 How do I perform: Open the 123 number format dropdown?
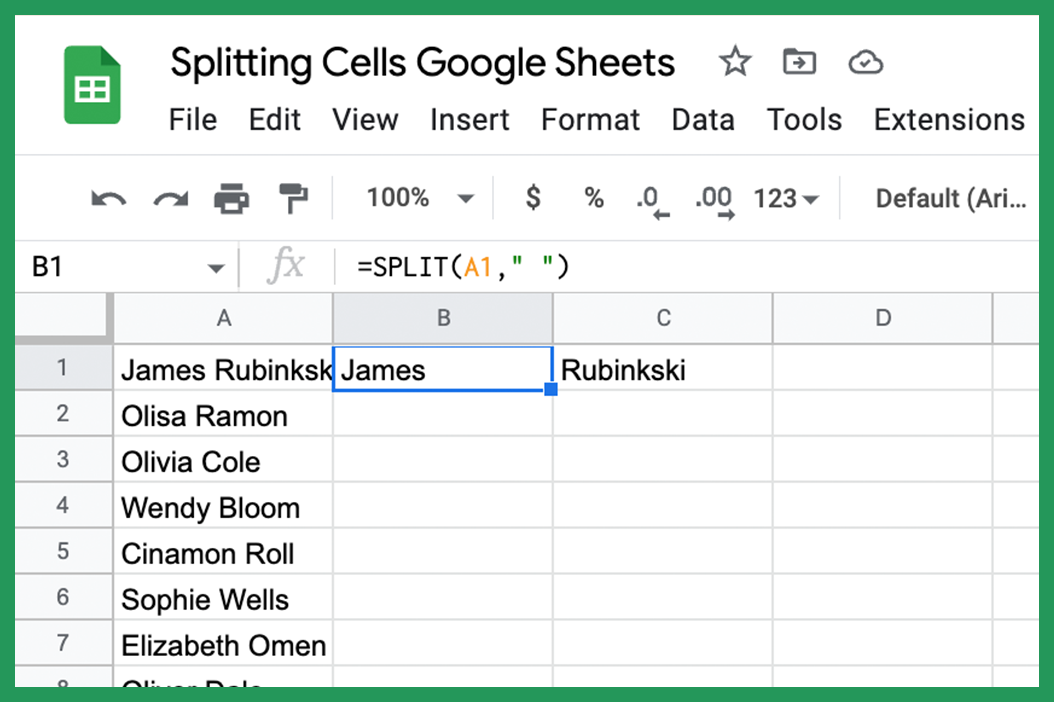pos(784,197)
